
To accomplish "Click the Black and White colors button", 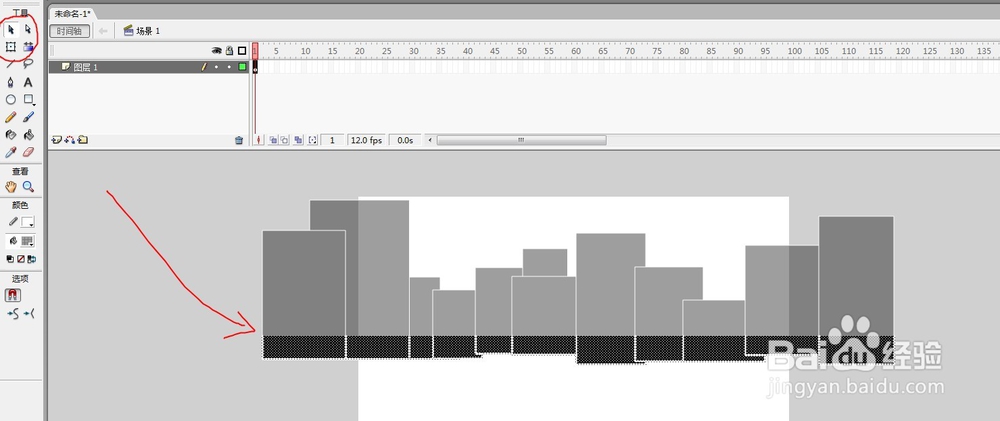I will 10,259.
